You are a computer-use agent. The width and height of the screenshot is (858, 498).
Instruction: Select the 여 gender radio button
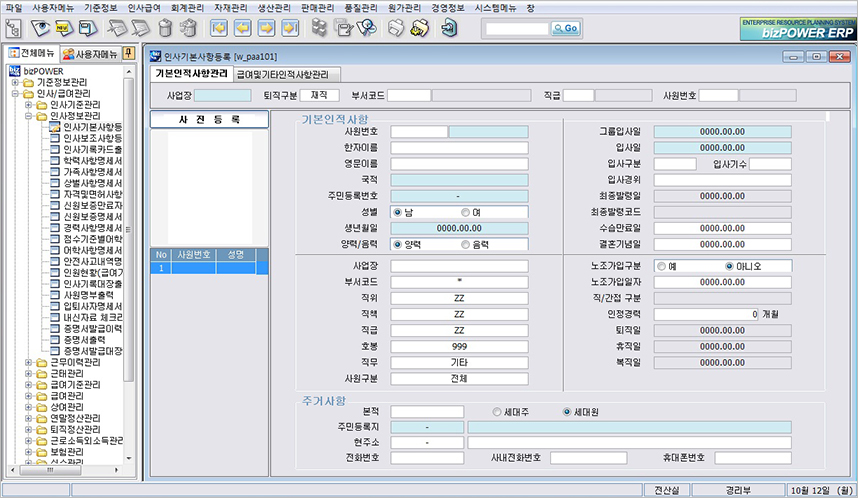pos(465,212)
